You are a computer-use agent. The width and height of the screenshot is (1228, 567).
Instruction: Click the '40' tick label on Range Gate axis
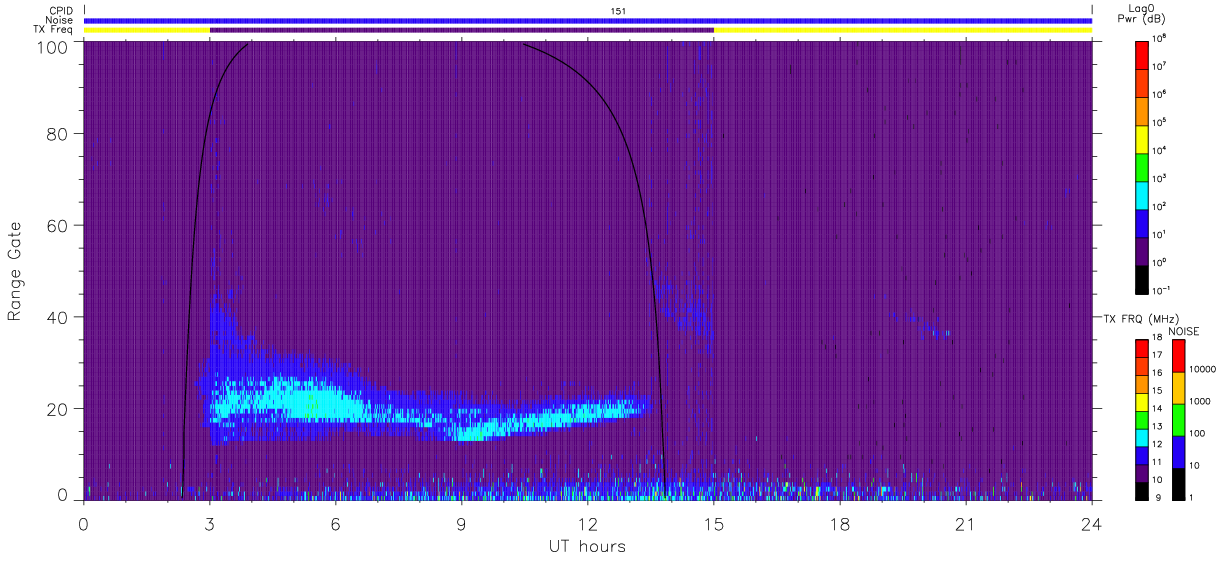click(58, 317)
